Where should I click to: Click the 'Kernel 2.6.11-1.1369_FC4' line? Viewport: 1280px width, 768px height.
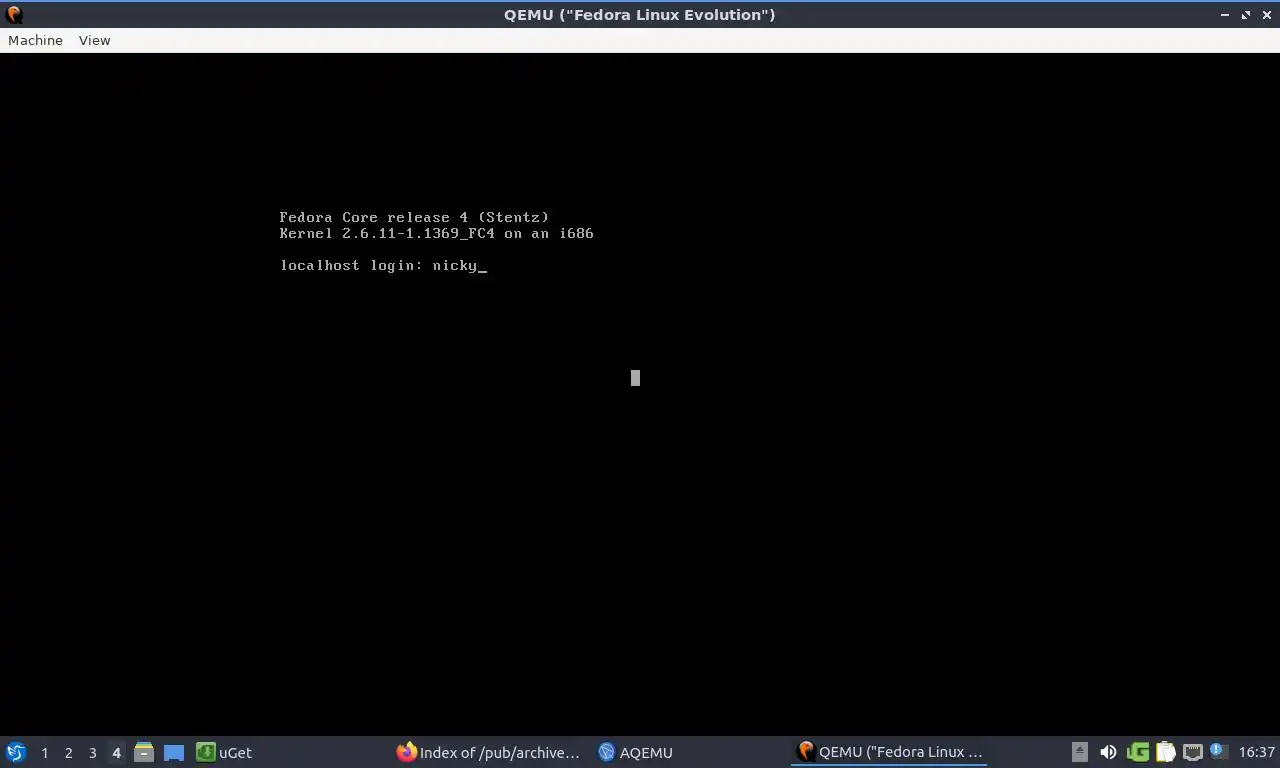[437, 233]
